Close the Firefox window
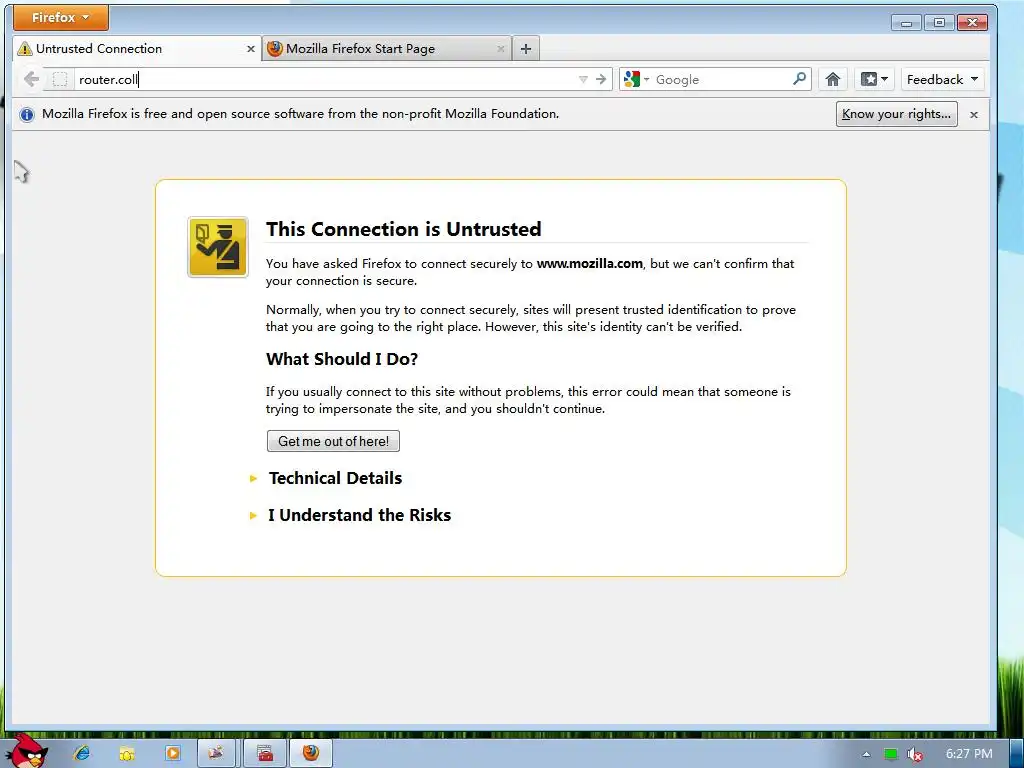The width and height of the screenshot is (1024, 768). pyautogui.click(x=972, y=23)
